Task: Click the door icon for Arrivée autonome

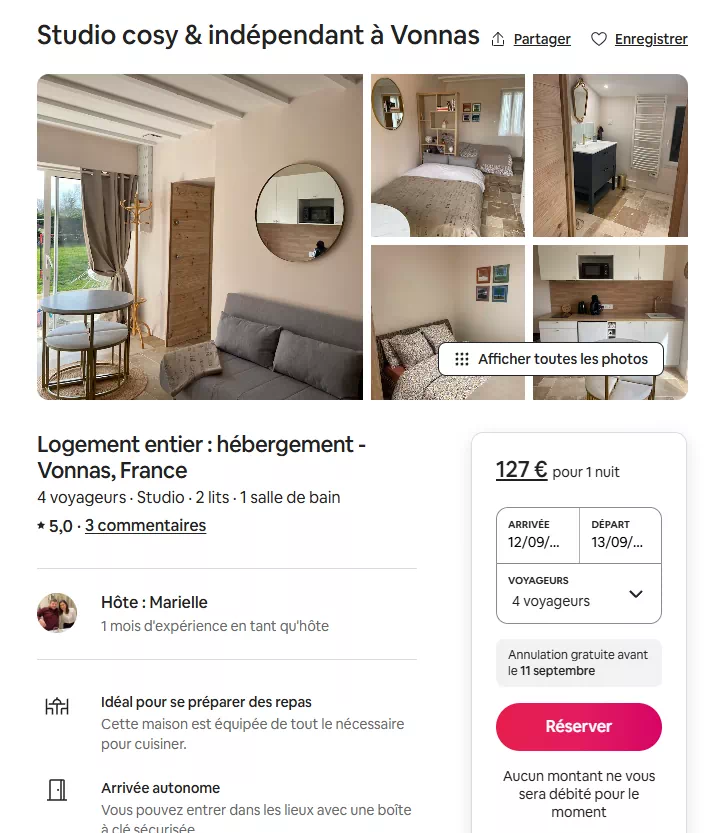Action: (57, 790)
